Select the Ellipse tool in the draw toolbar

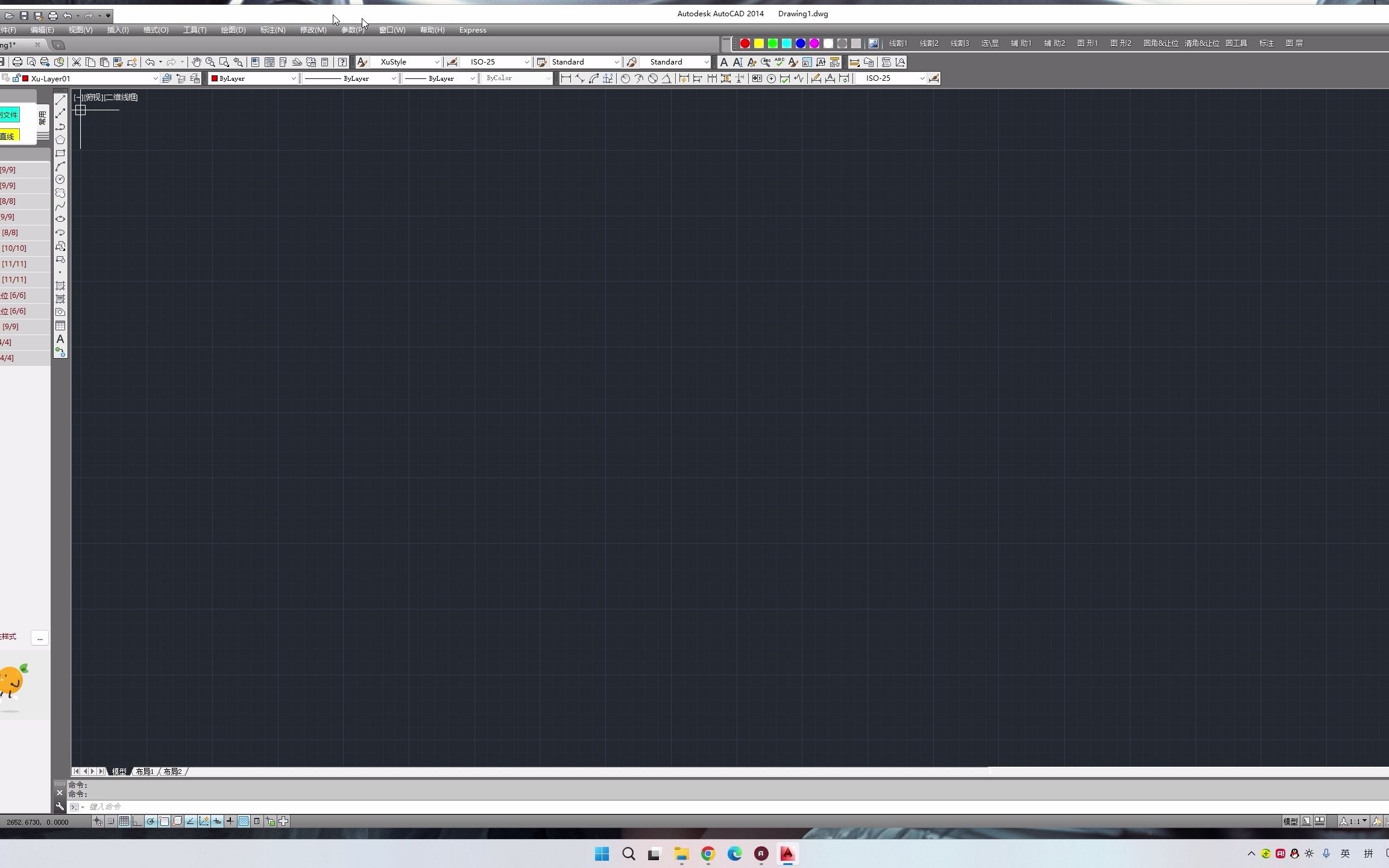click(x=60, y=219)
